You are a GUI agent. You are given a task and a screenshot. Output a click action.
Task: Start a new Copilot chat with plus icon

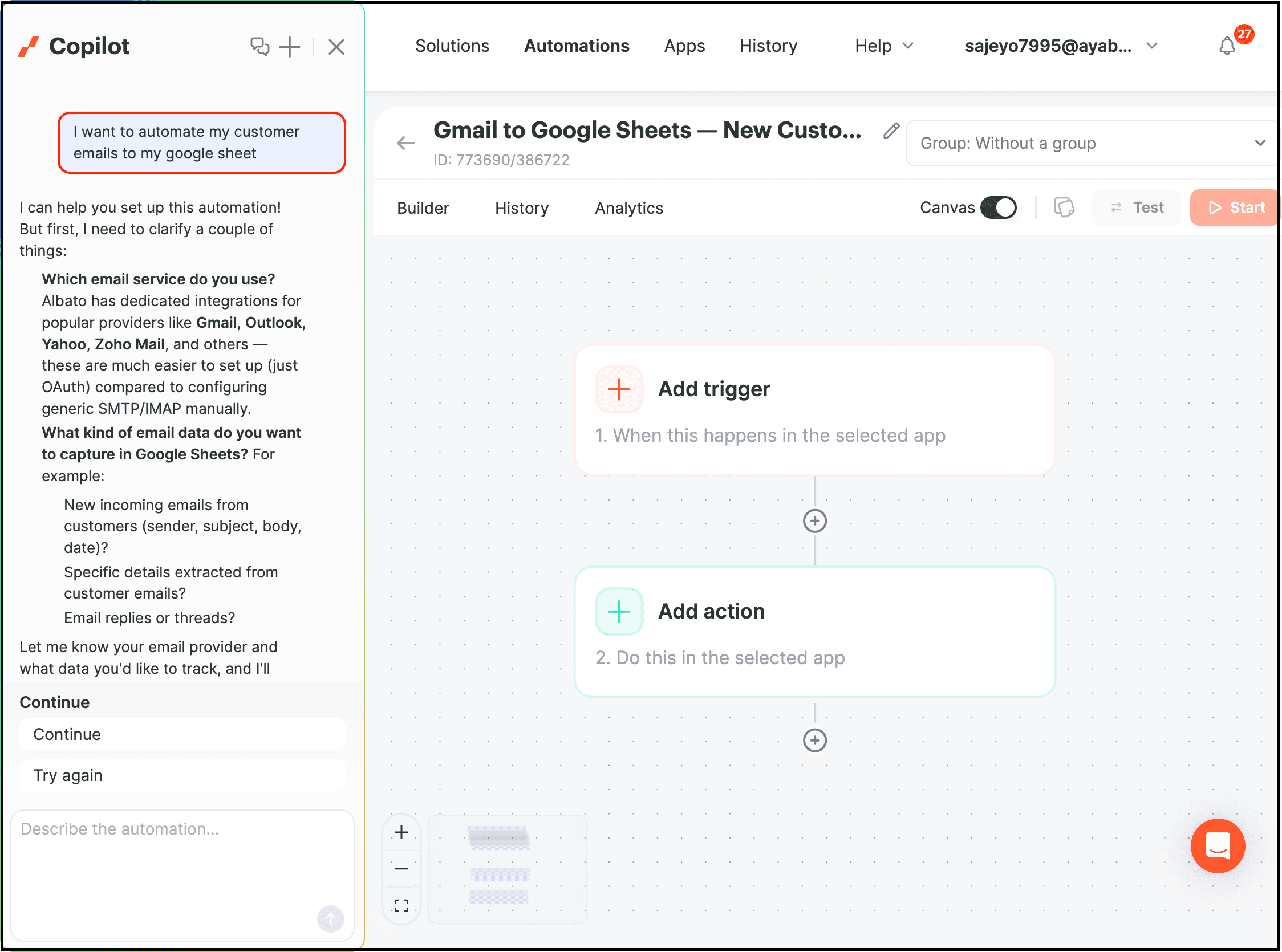point(290,47)
